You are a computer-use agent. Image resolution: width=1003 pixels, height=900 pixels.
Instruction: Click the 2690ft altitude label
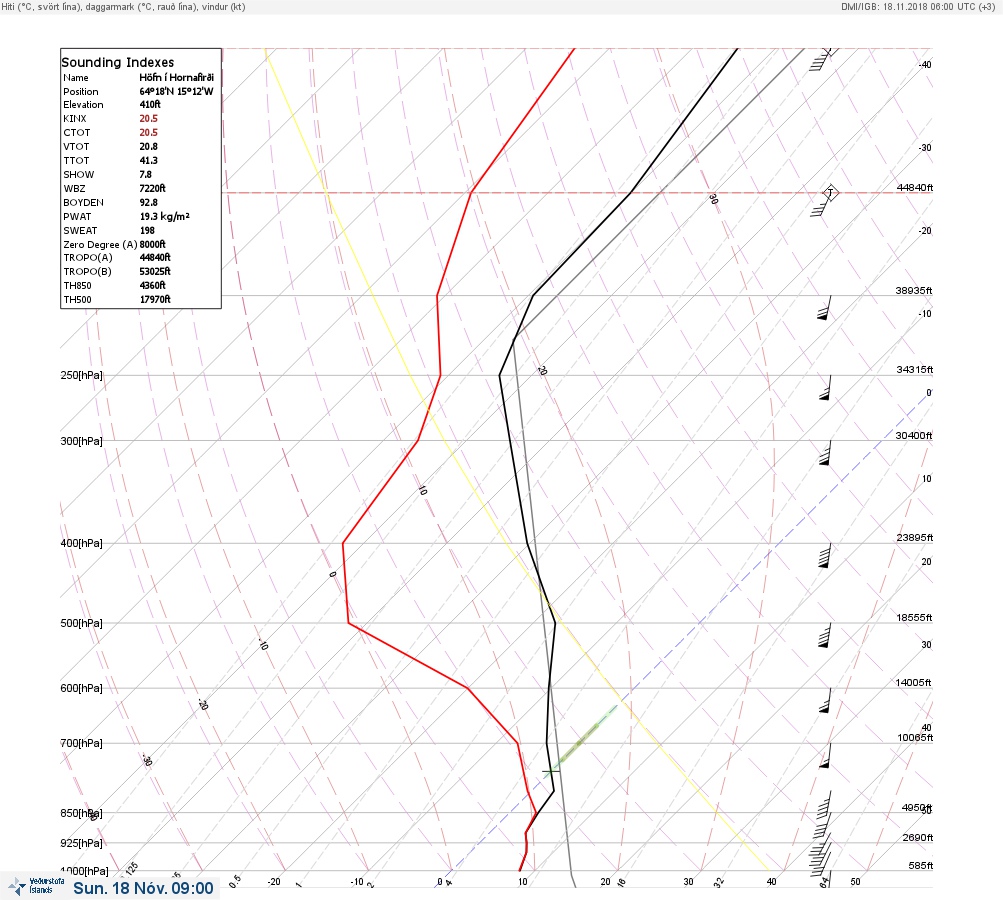pos(917,839)
